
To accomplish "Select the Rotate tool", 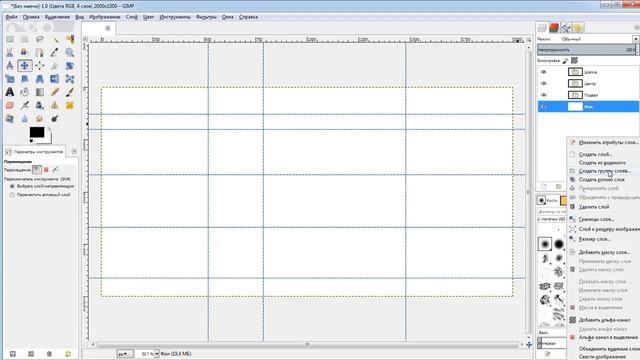I will pos(70,65).
